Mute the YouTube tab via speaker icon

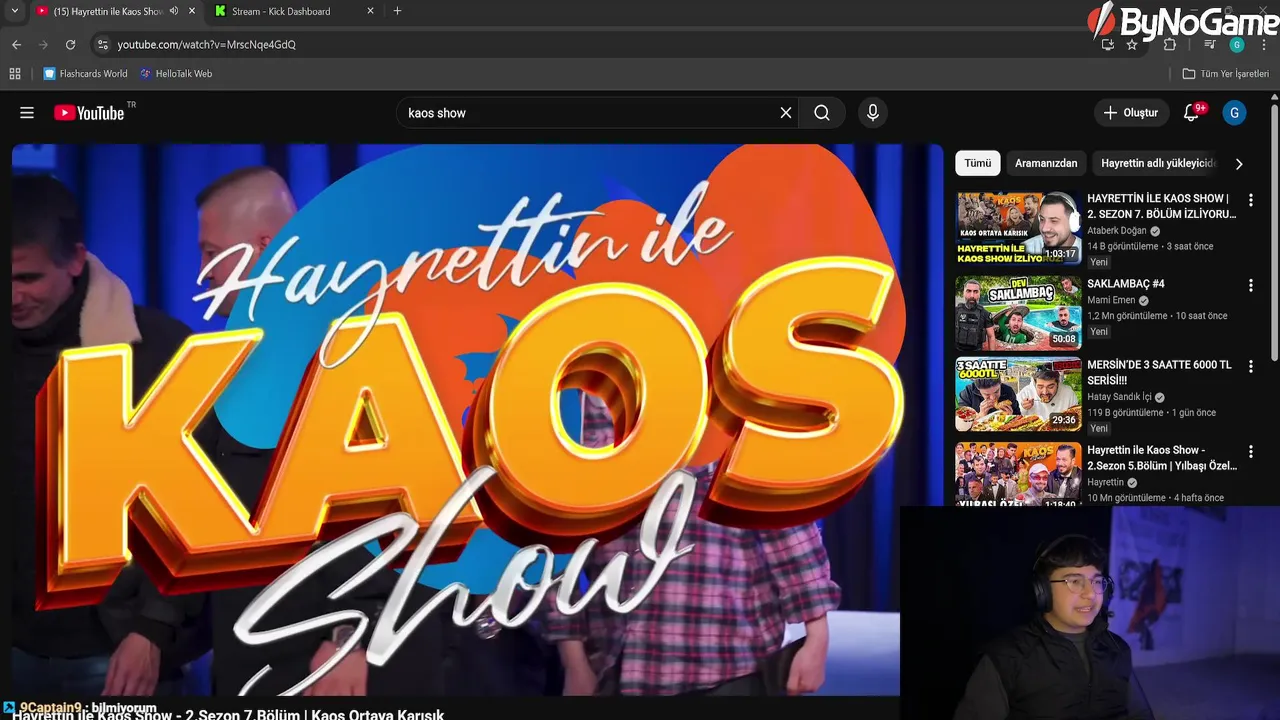(x=174, y=11)
